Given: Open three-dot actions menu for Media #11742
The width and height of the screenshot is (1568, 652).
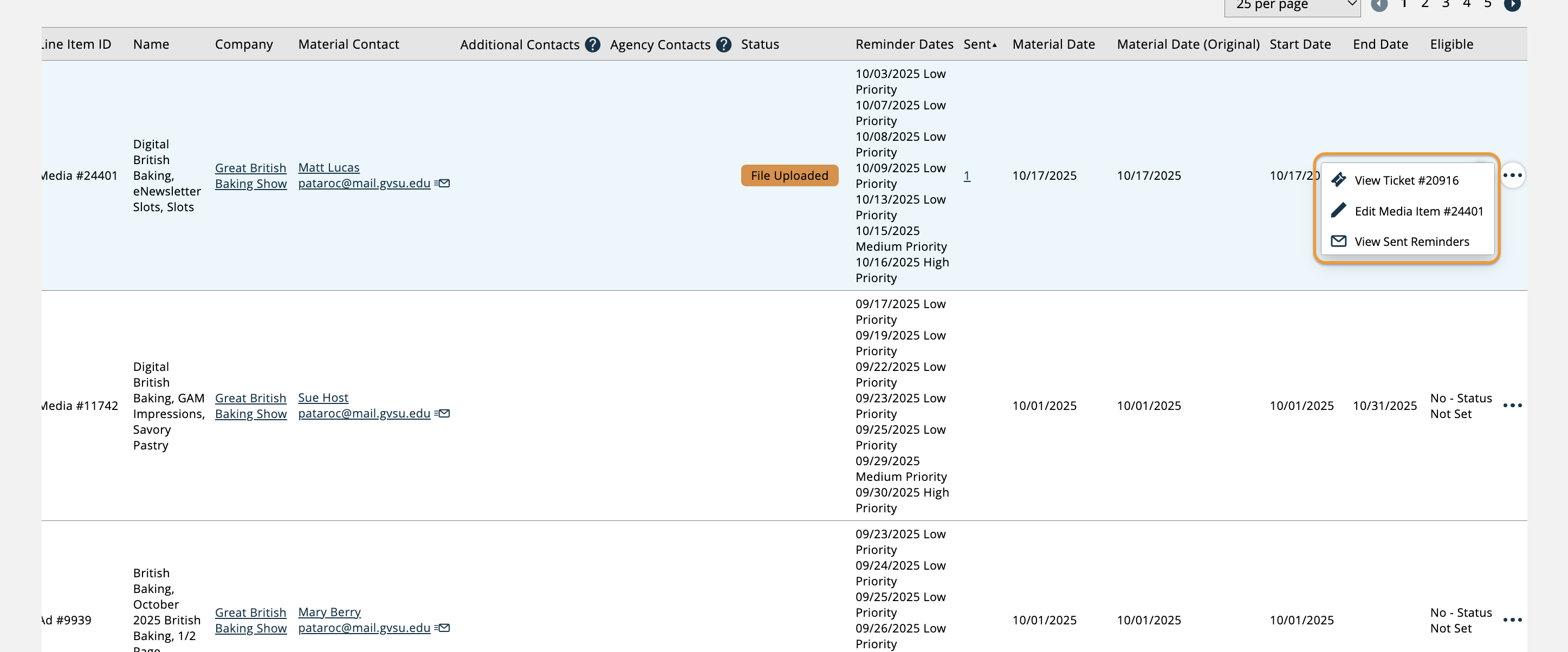Looking at the screenshot, I should coord(1512,406).
